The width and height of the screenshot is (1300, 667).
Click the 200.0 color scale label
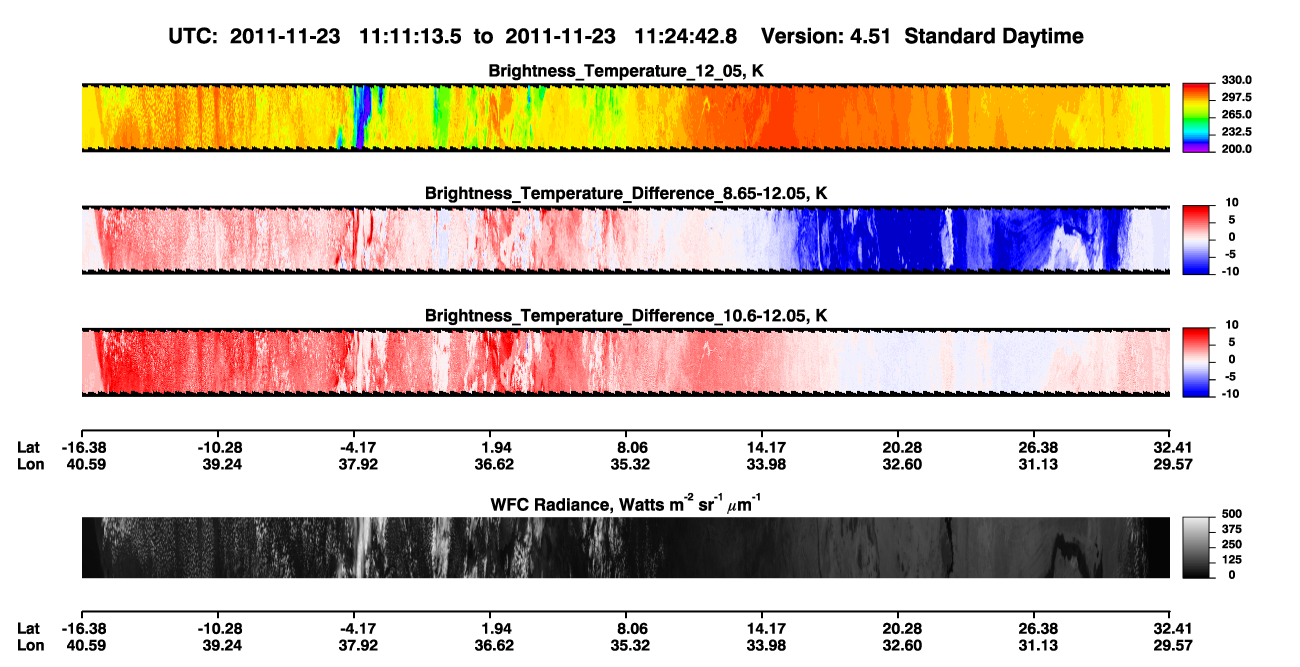click(x=1237, y=149)
